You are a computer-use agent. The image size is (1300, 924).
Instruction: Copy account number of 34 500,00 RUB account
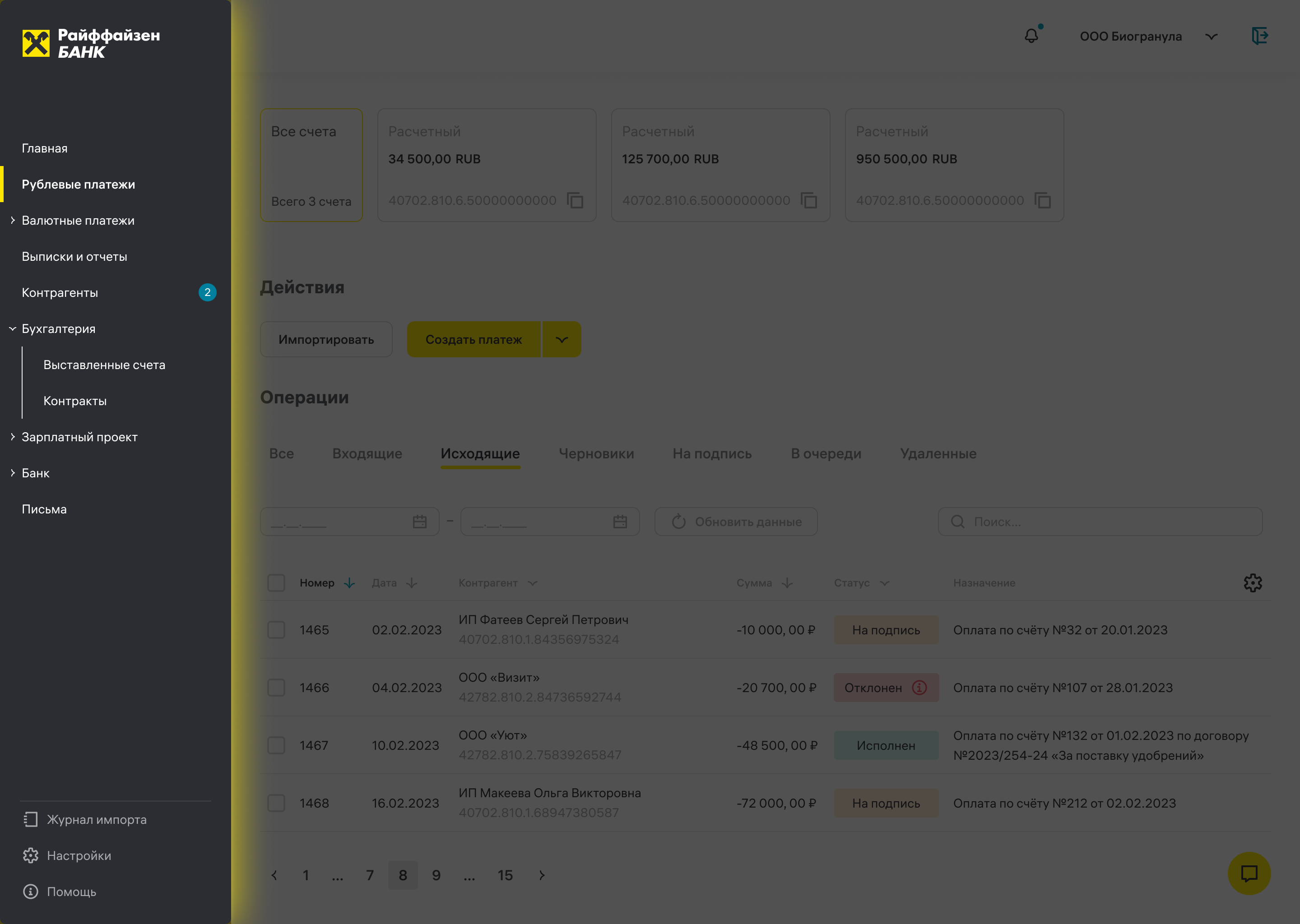[x=575, y=200]
